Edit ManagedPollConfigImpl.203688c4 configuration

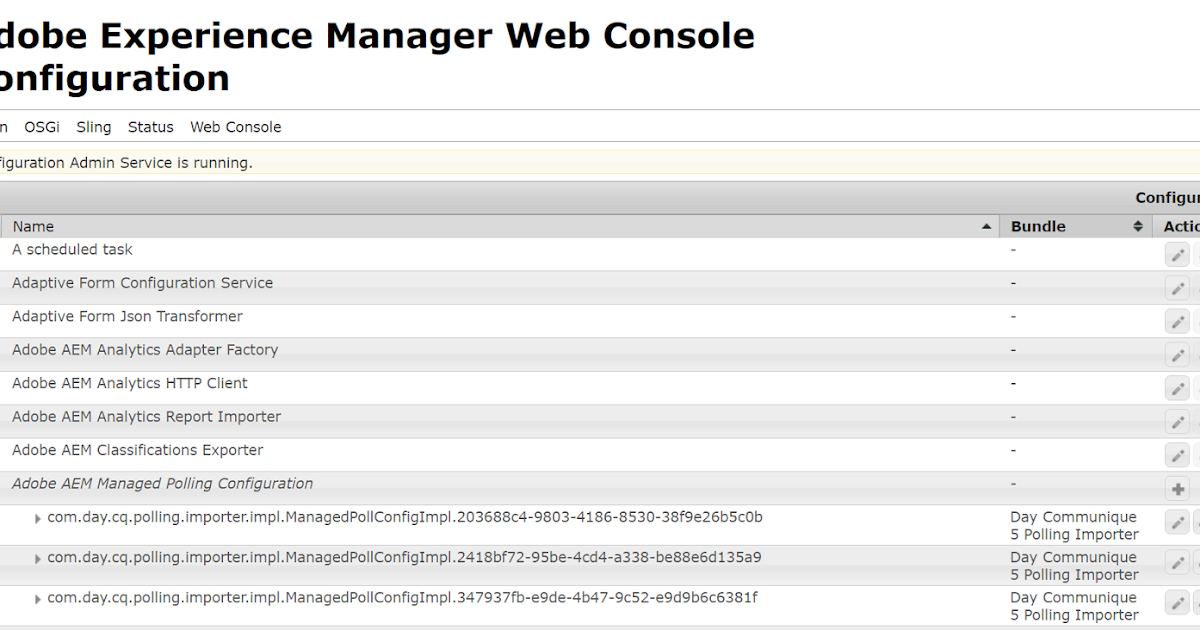1177,521
